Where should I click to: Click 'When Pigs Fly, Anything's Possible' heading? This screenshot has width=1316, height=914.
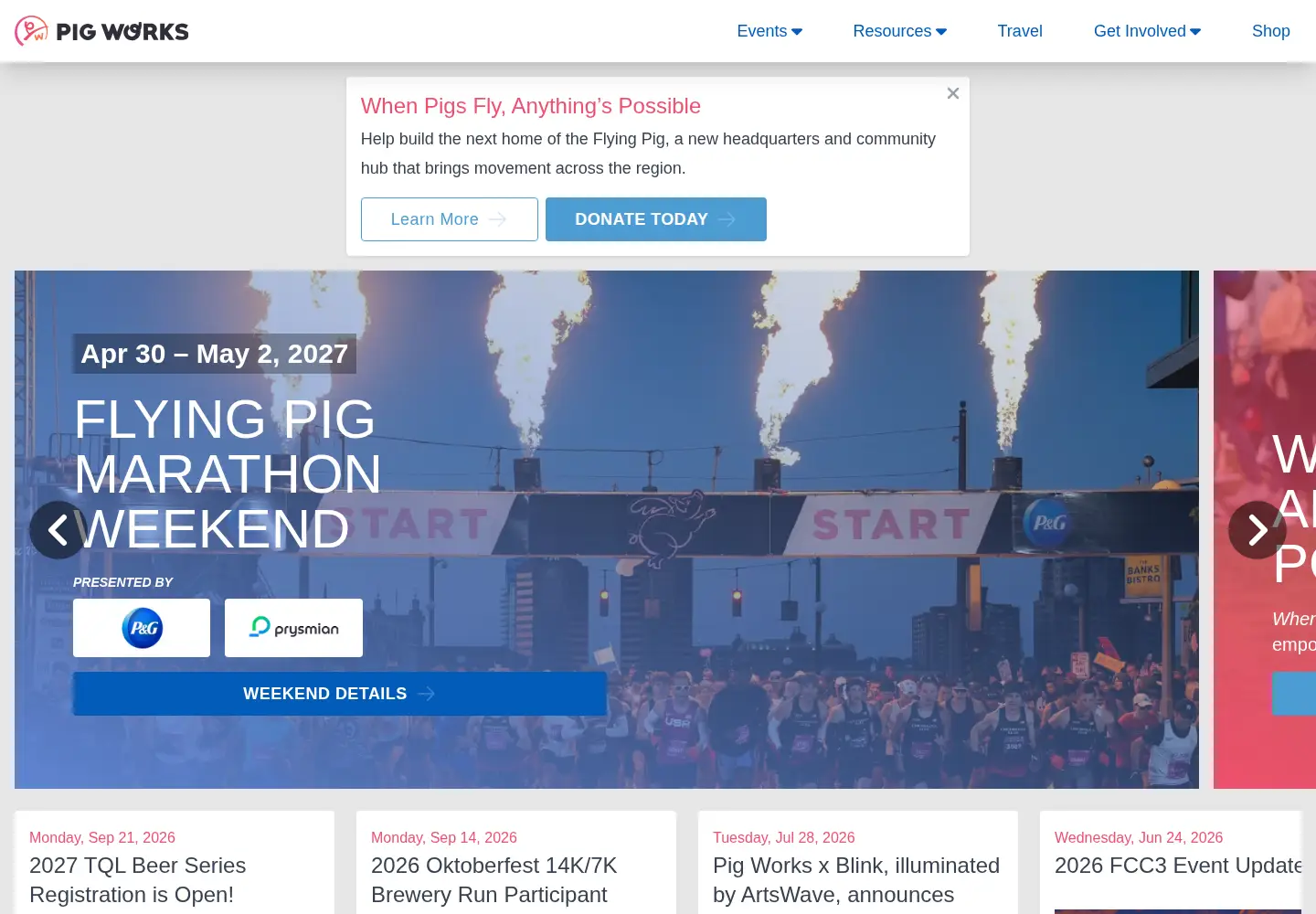click(531, 106)
